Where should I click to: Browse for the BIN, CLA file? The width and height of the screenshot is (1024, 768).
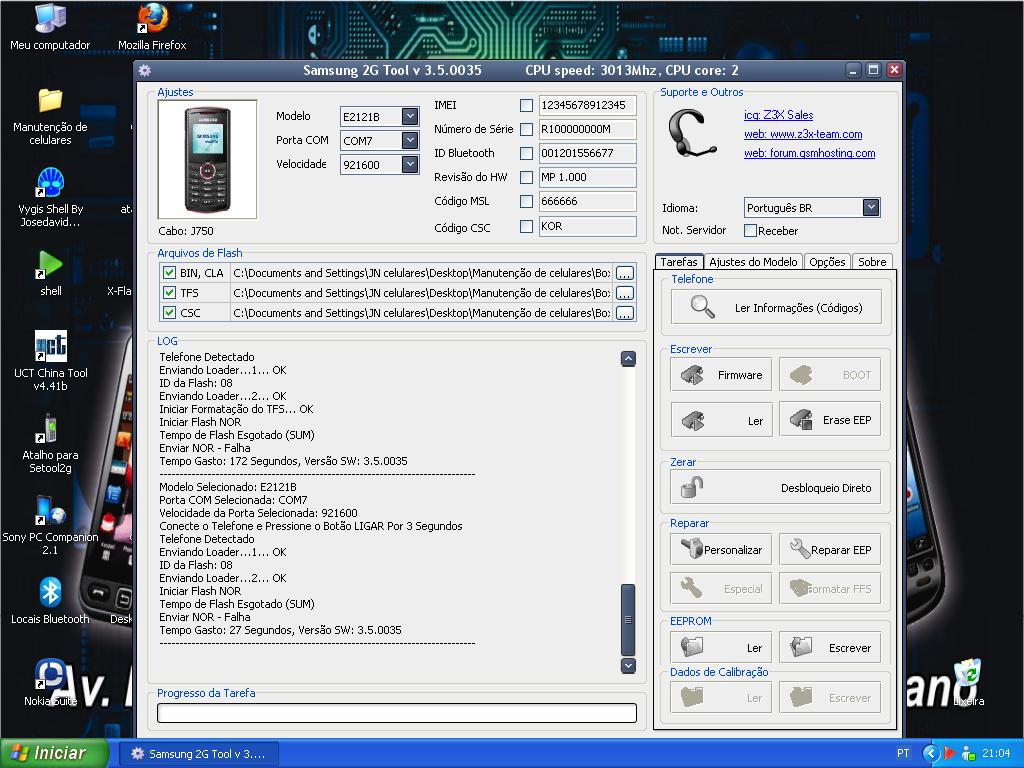(624, 274)
